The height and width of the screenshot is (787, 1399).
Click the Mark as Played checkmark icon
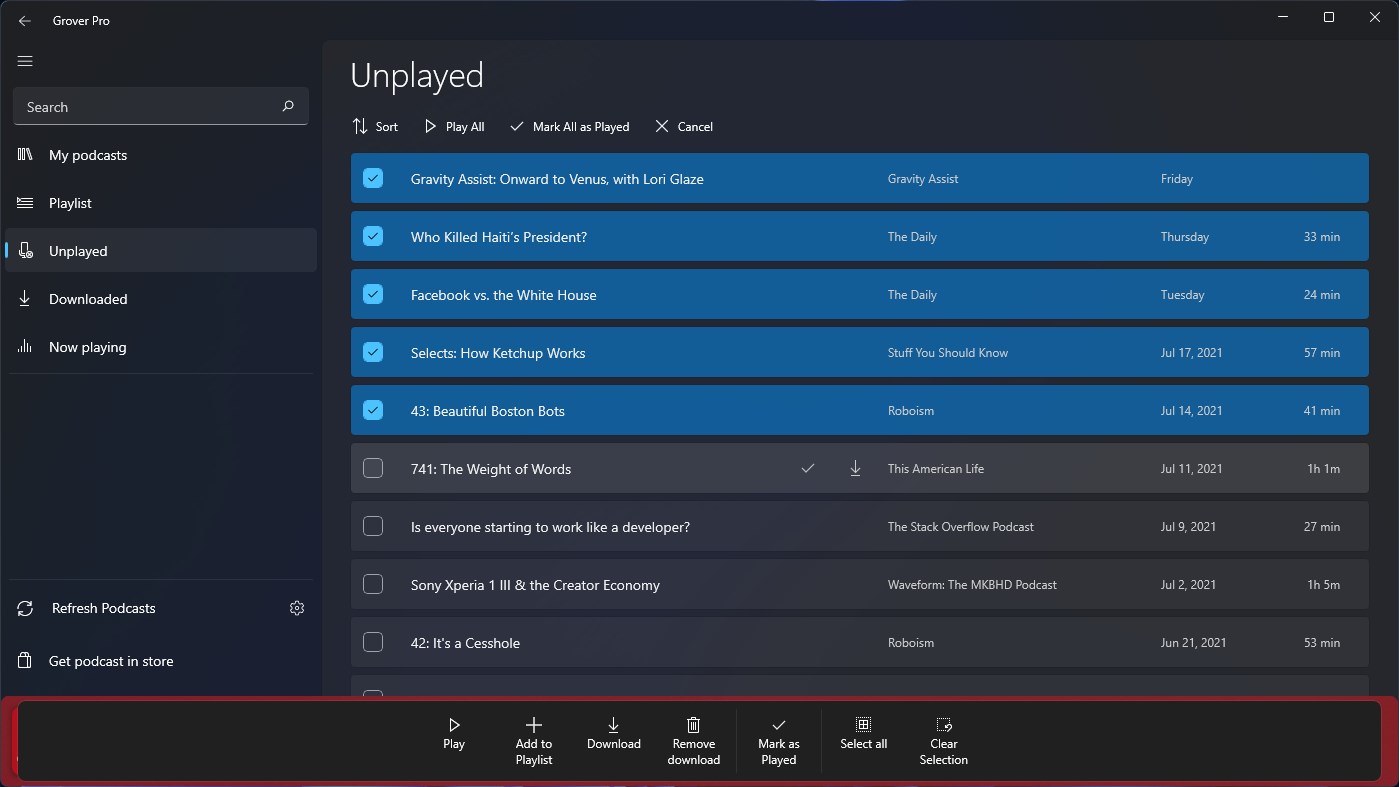point(778,724)
